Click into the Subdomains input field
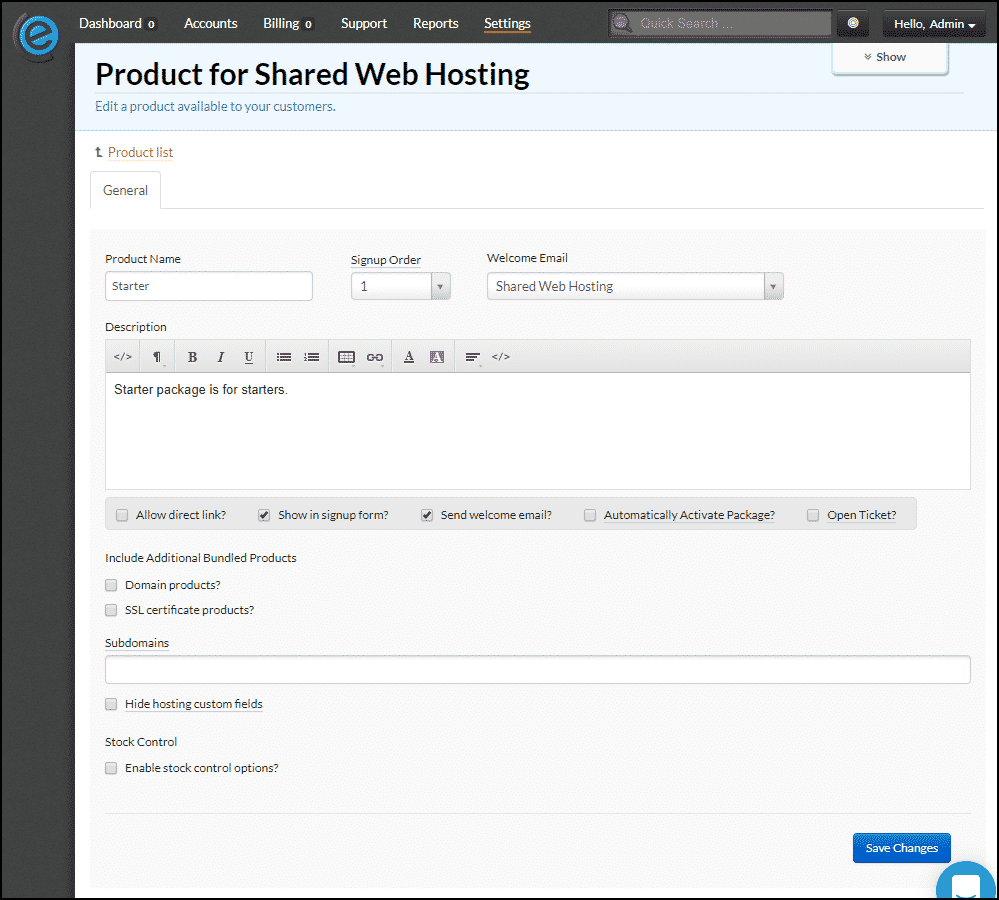Viewport: 999px width, 900px height. coord(538,669)
